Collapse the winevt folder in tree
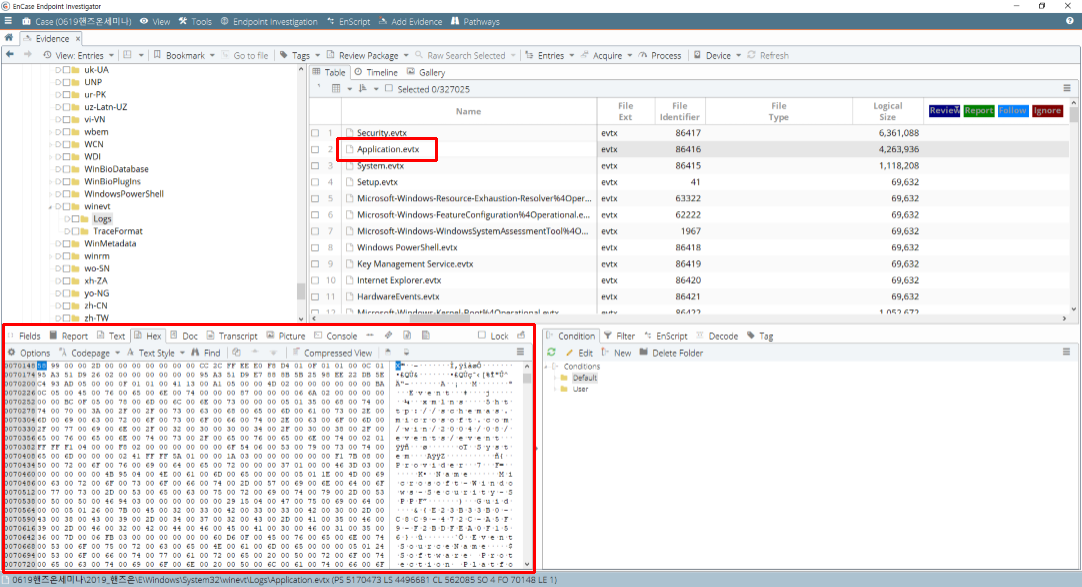The height and width of the screenshot is (587, 1082). (x=50, y=207)
